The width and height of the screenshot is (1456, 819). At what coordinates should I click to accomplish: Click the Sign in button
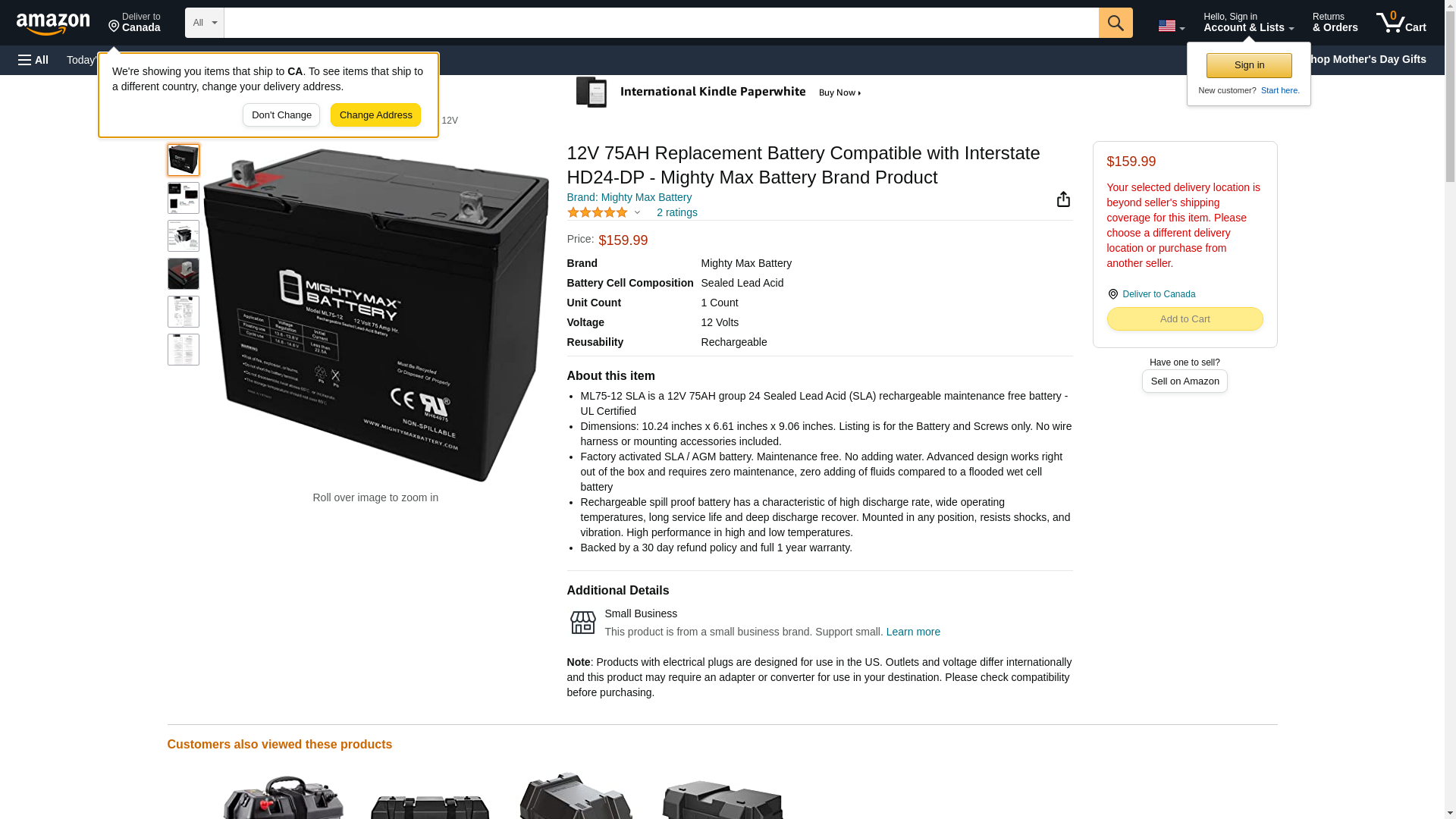click(x=1249, y=65)
